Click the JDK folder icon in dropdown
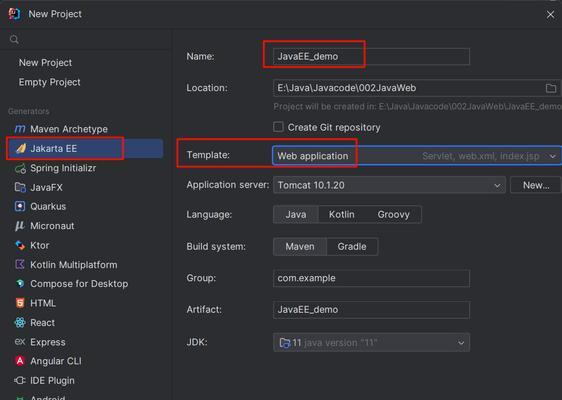The image size is (562, 400). pyautogui.click(x=285, y=343)
